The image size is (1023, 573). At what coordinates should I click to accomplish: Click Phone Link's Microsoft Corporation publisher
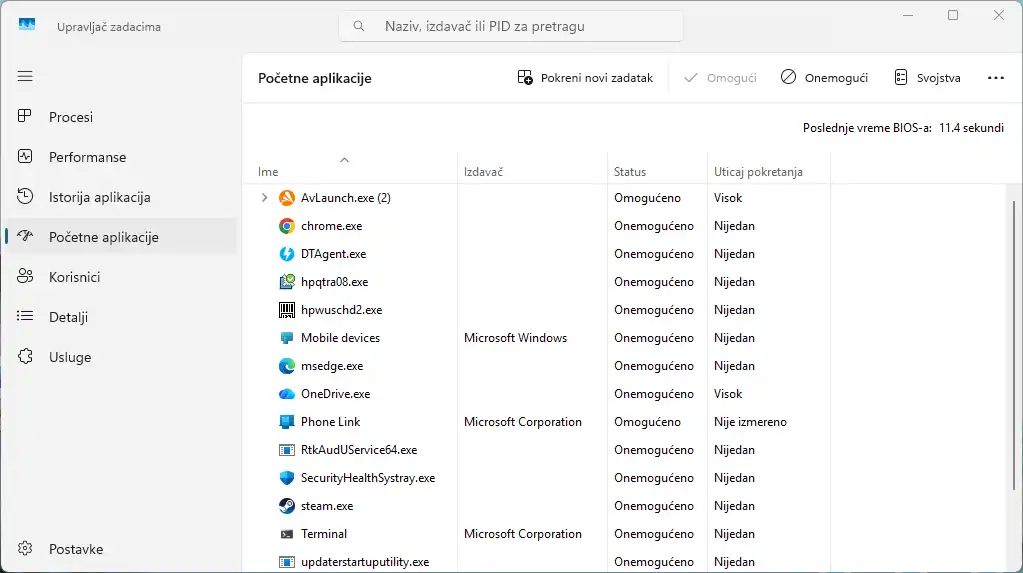523,422
